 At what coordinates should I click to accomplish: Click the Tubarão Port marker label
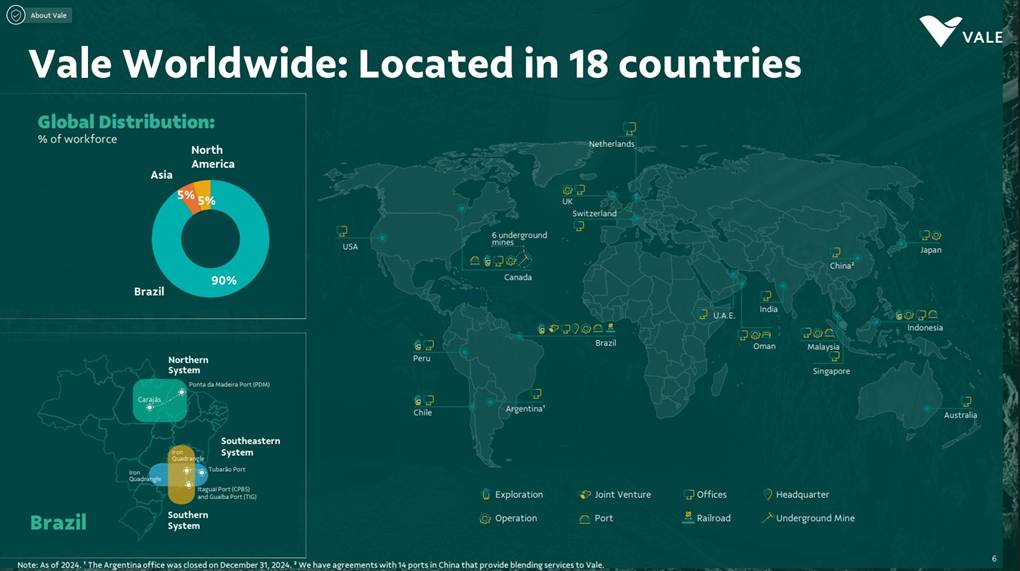pyautogui.click(x=226, y=469)
